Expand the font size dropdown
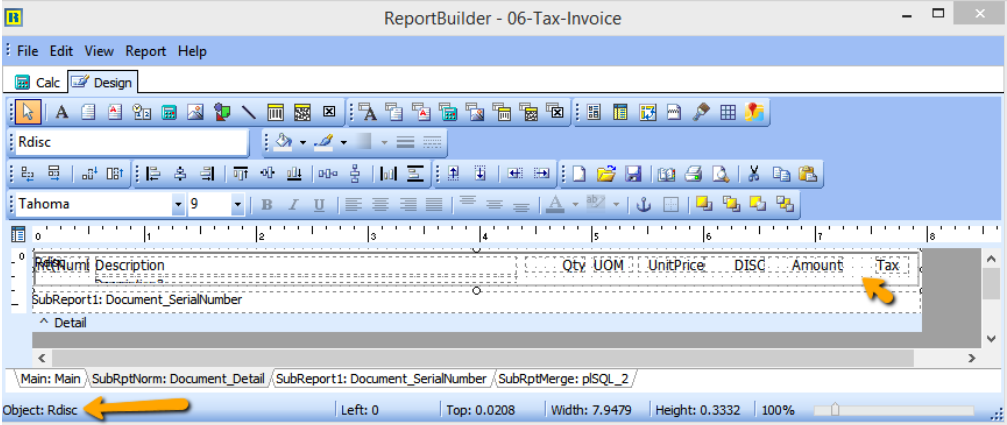Image resolution: width=1007 pixels, height=425 pixels. [x=237, y=205]
